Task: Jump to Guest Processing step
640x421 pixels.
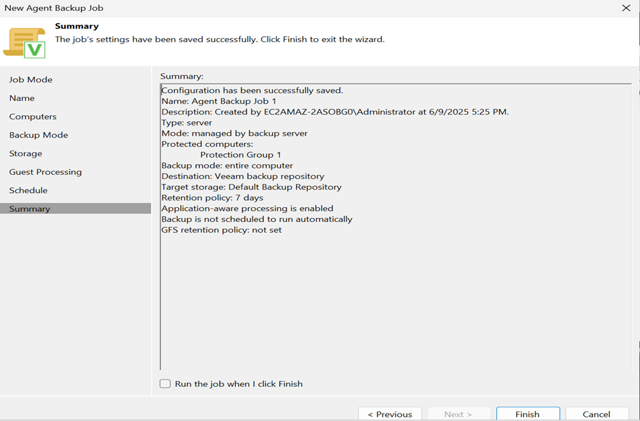Action: click(45, 172)
